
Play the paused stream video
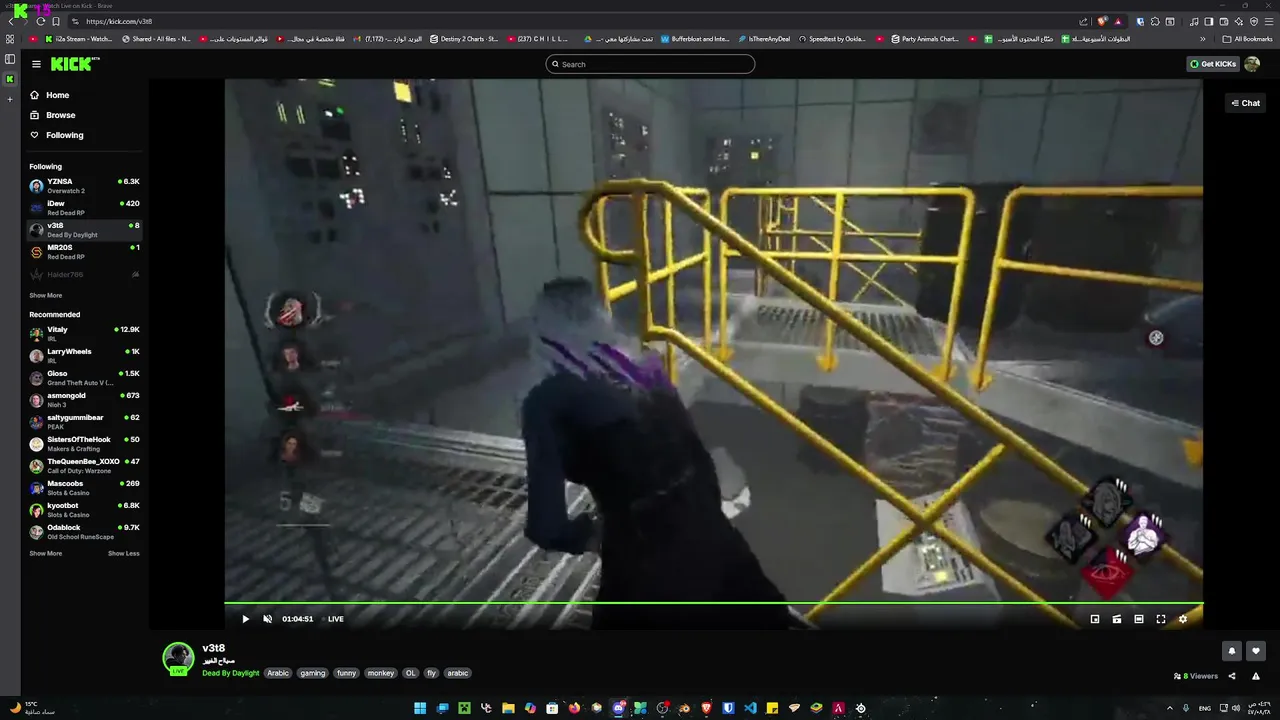245,619
